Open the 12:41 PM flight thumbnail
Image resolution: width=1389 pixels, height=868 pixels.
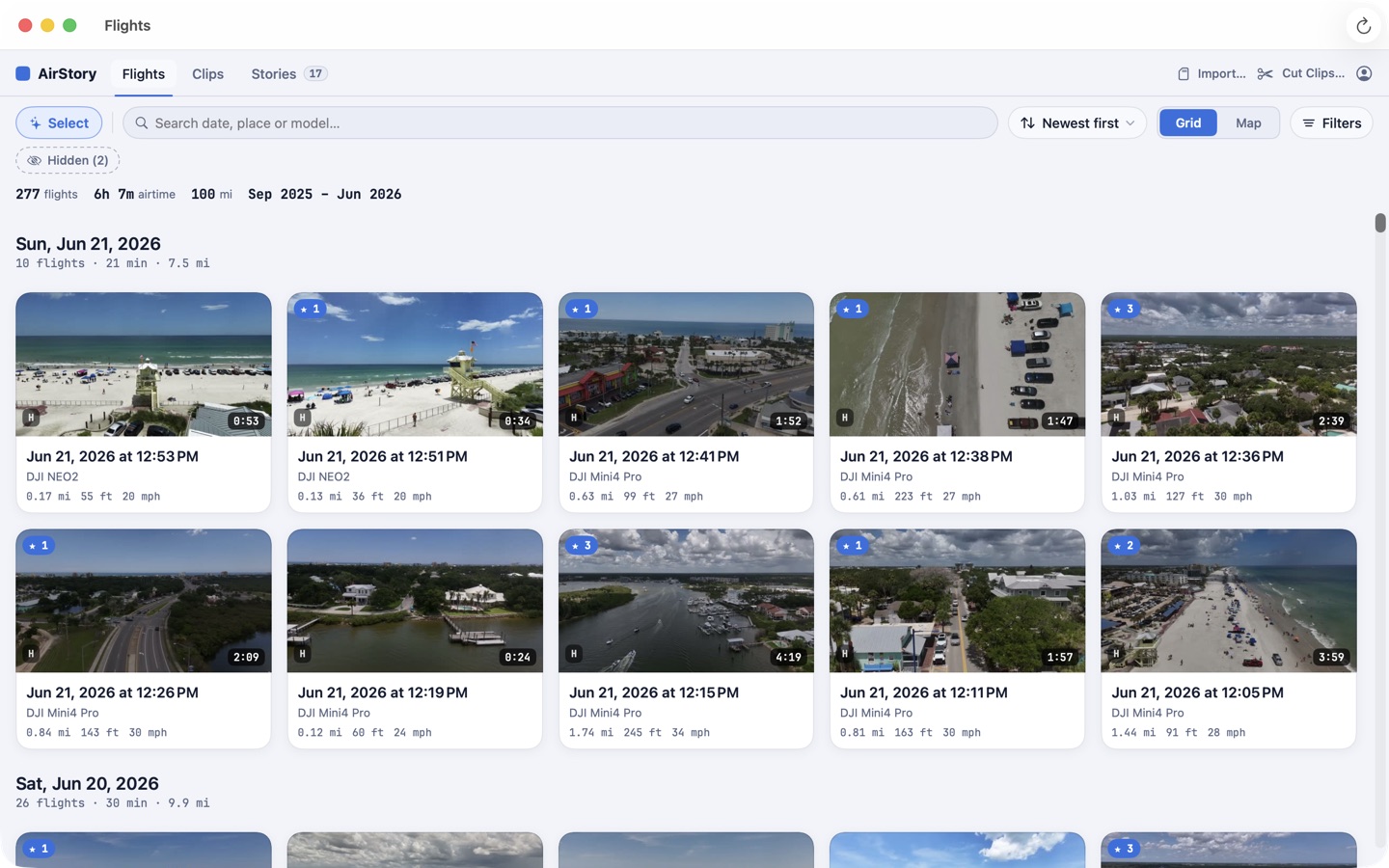pyautogui.click(x=686, y=365)
